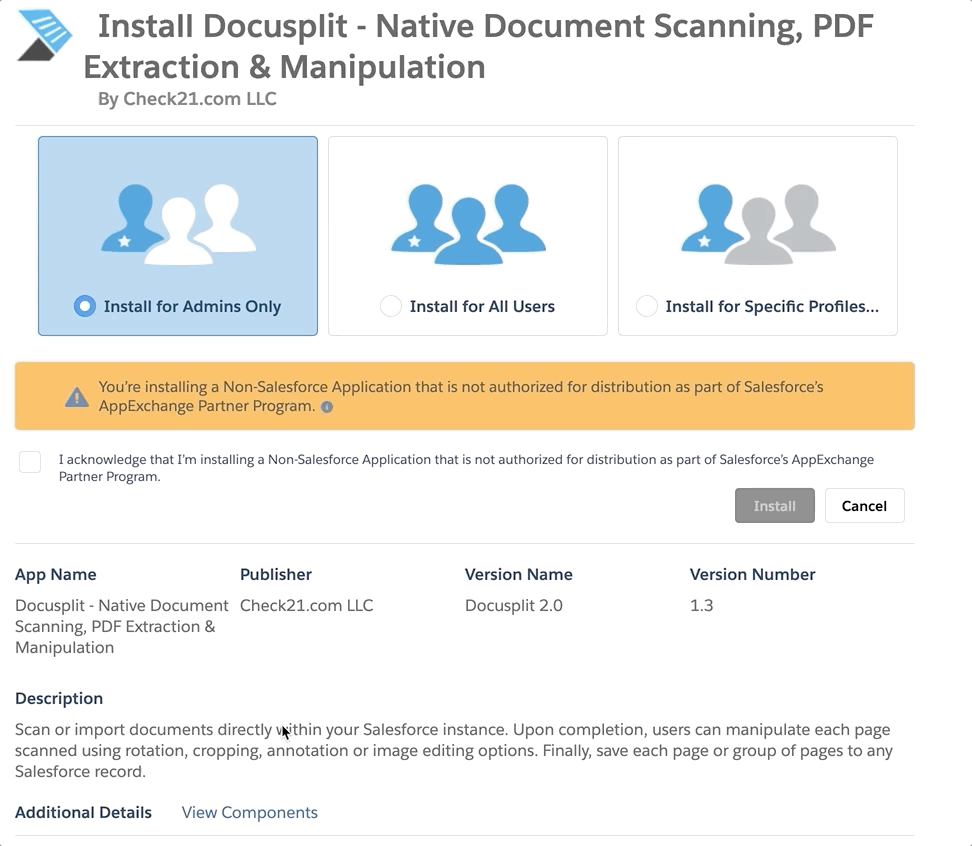This screenshot has width=972, height=846.
Task: Check the acknowledge Non-Salesforce Application checkbox
Action: coord(30,462)
